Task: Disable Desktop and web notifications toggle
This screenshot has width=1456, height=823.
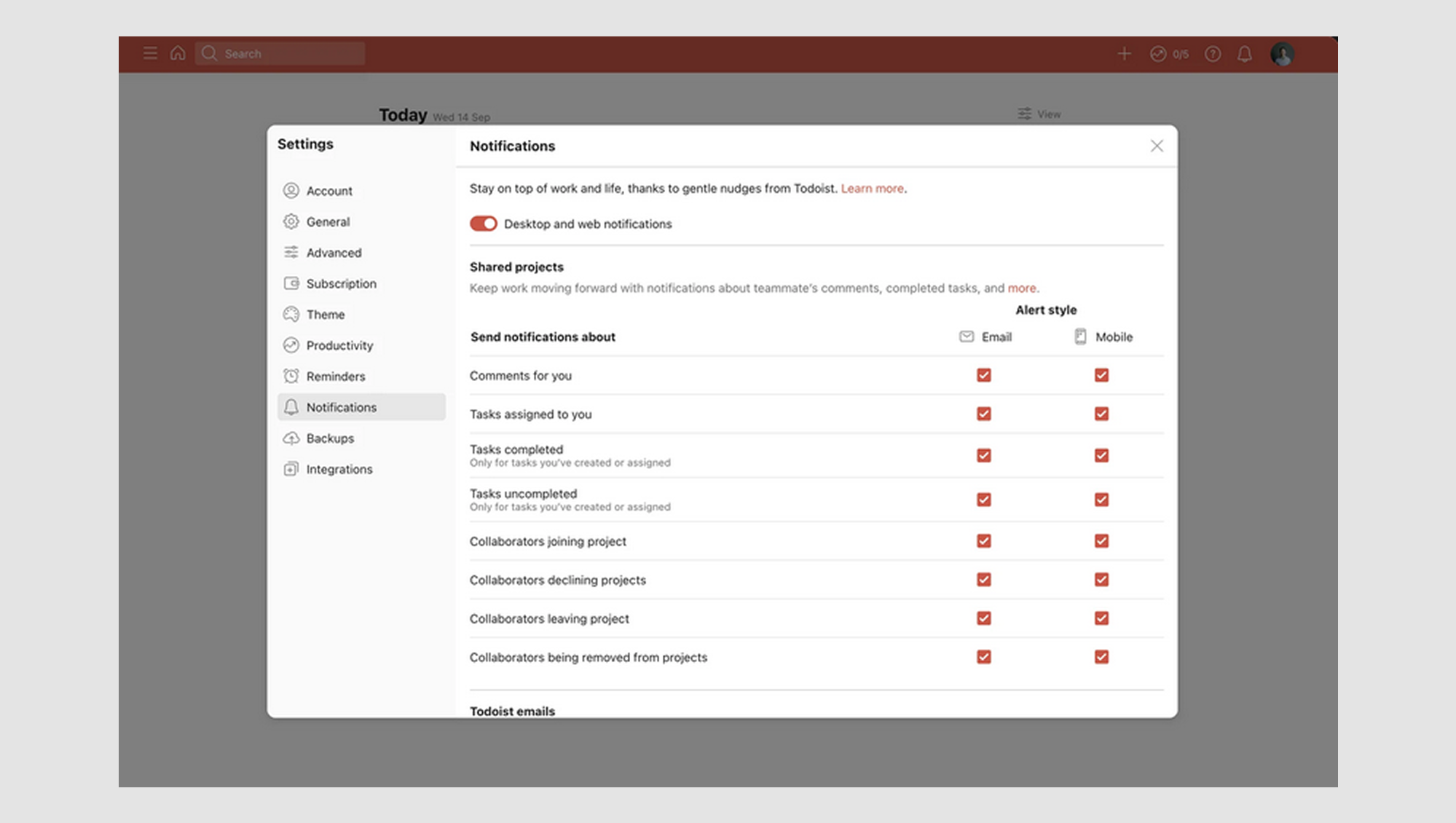Action: pyautogui.click(x=483, y=224)
